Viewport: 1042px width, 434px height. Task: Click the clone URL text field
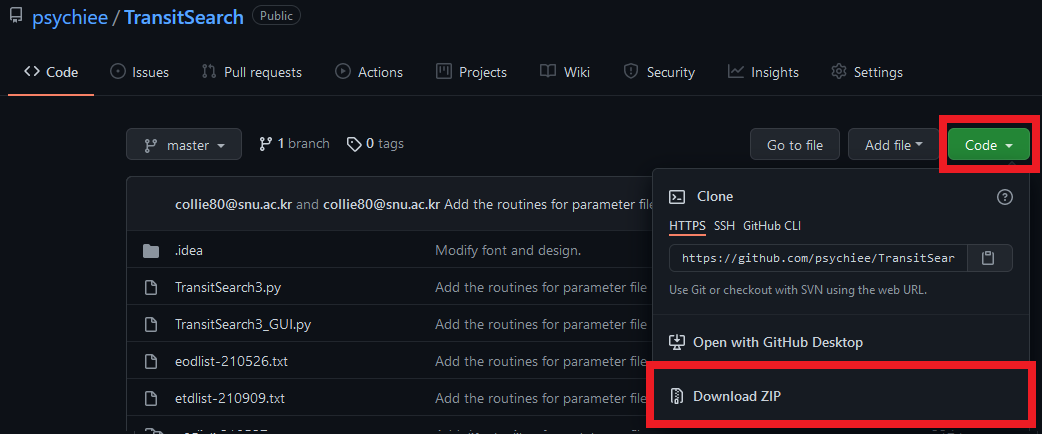tap(818, 258)
